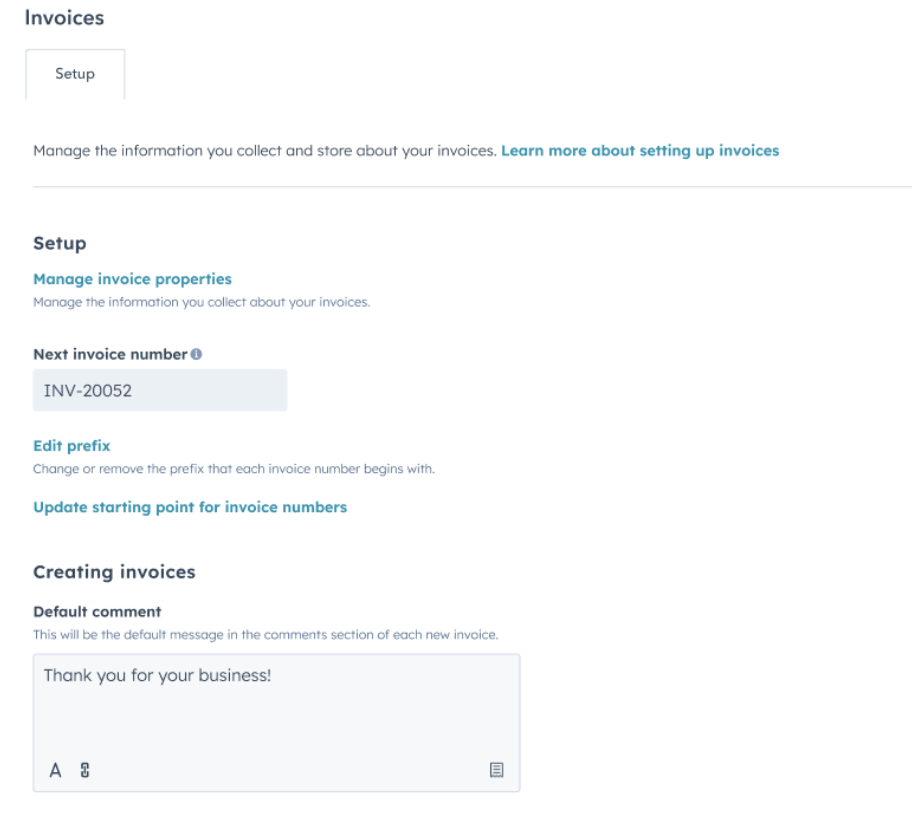Open Update starting point for invoice numbers
This screenshot has height=814, width=912.
pos(190,507)
